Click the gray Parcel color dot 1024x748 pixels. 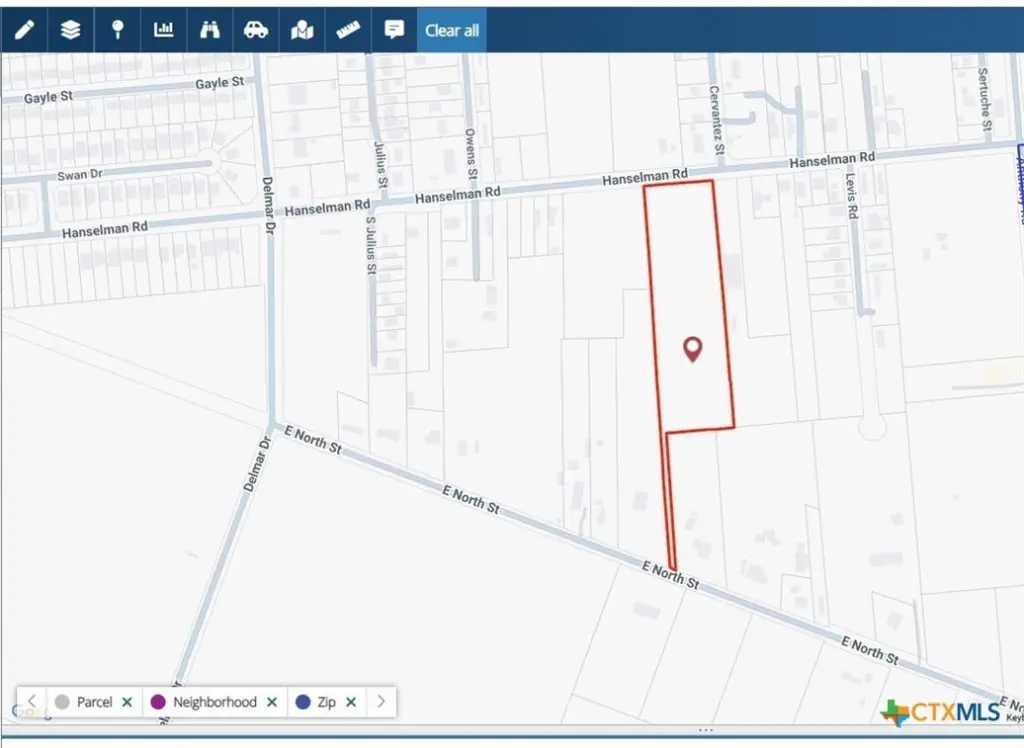click(62, 702)
